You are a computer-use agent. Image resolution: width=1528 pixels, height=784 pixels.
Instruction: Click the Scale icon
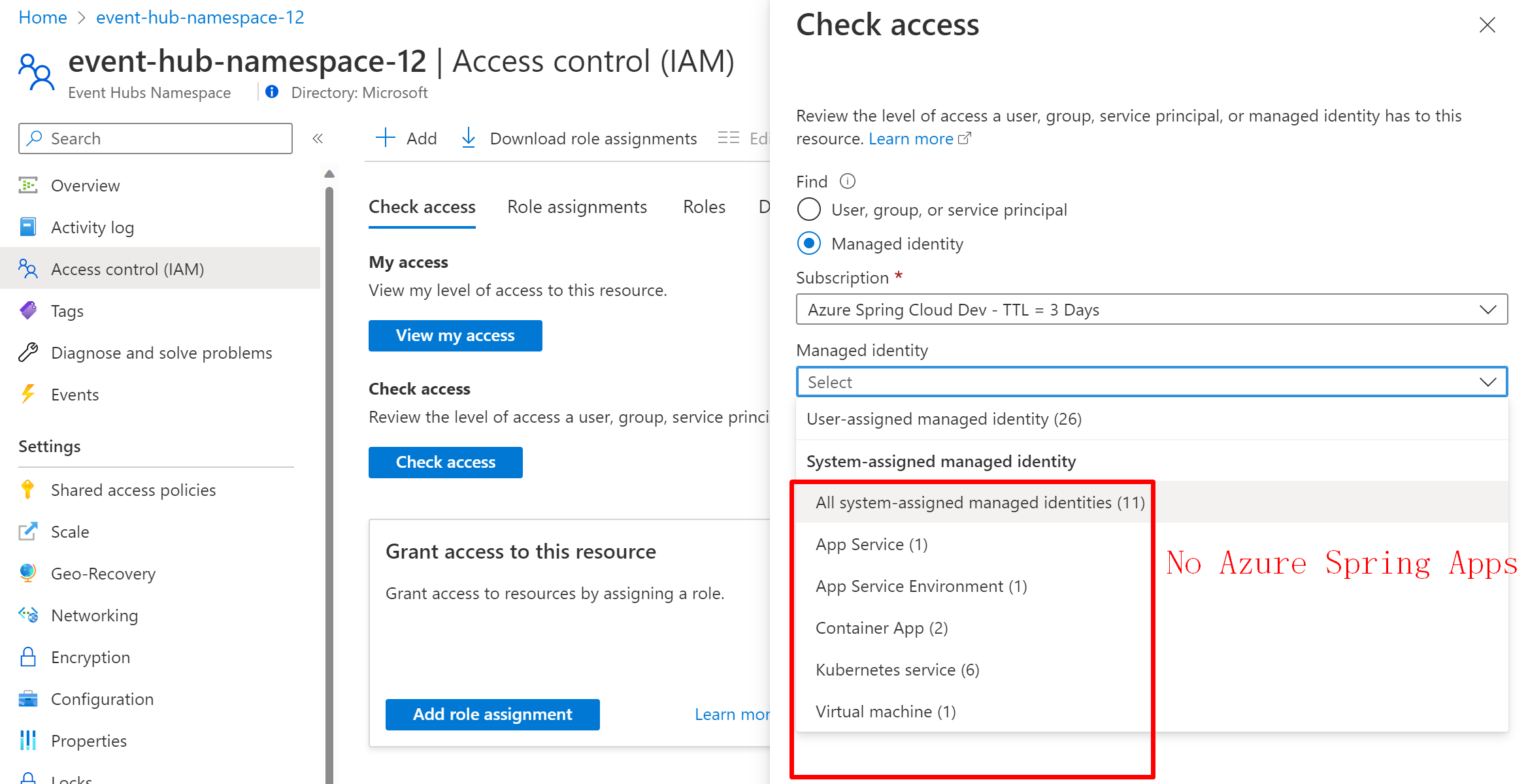[x=28, y=532]
